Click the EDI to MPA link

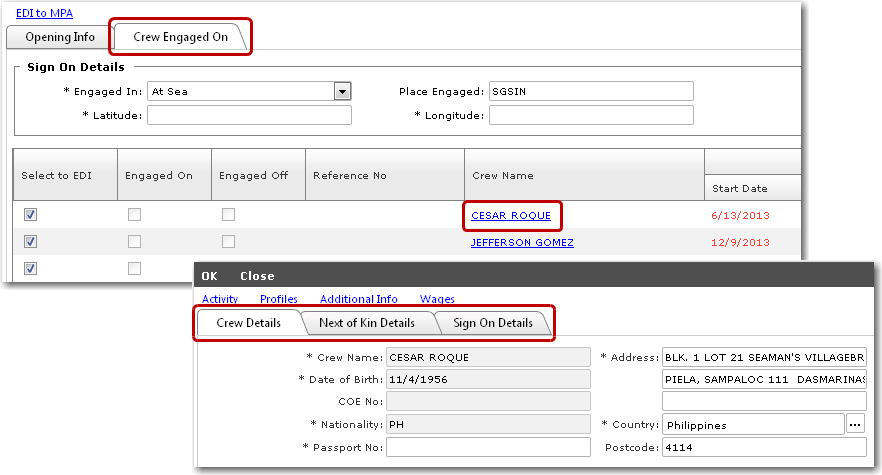[44, 13]
